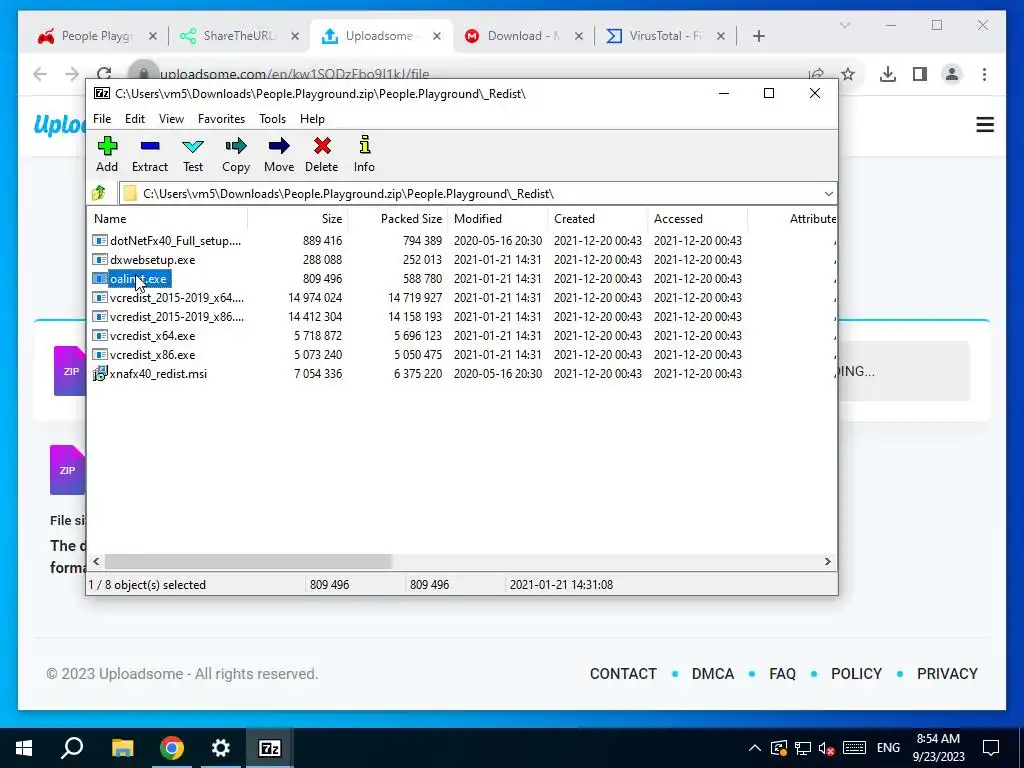Viewport: 1024px width, 768px height.
Task: Click the DMCA footer link
Action: [x=713, y=674]
